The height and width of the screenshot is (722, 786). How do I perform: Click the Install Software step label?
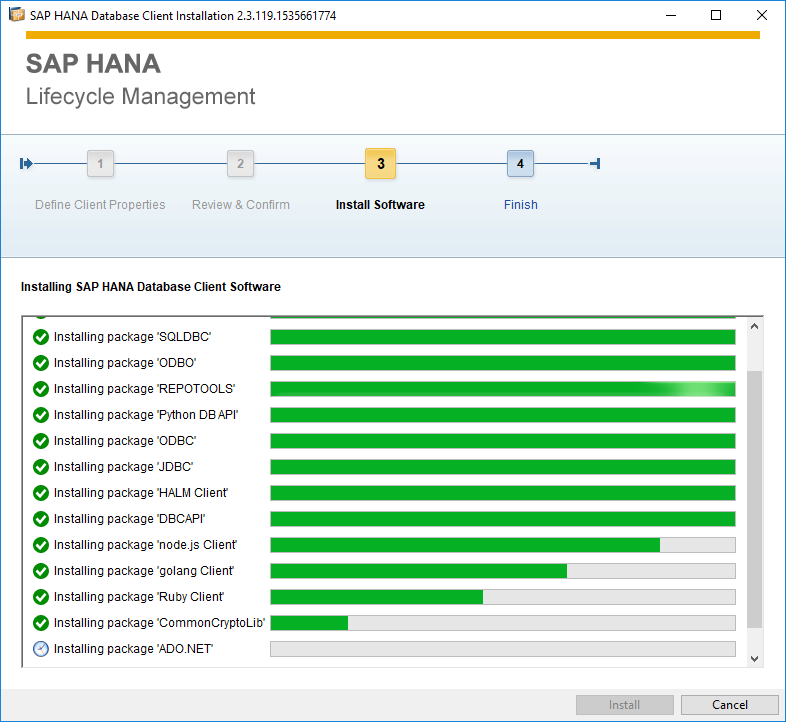[380, 205]
